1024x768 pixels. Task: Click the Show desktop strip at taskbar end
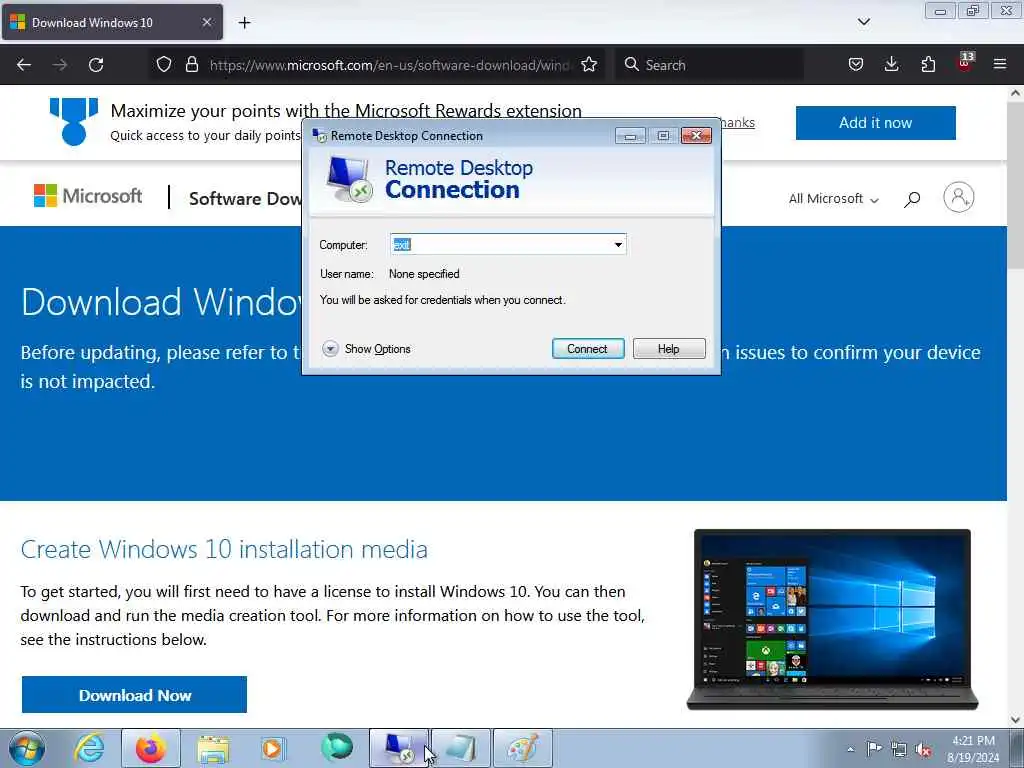(1017, 748)
